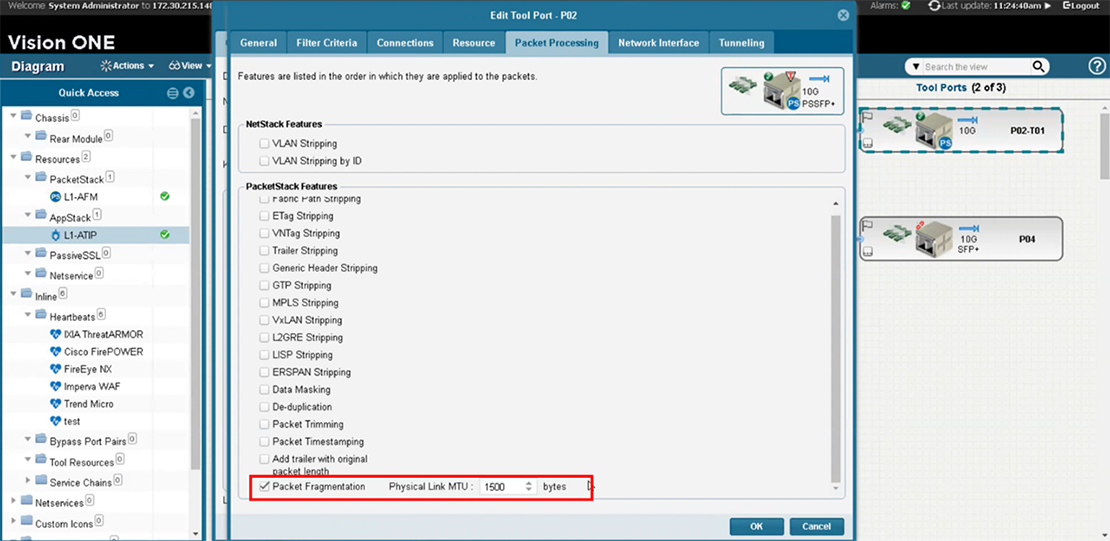Open the Actions dropdown menu
This screenshot has width=1110, height=541.
[127, 66]
